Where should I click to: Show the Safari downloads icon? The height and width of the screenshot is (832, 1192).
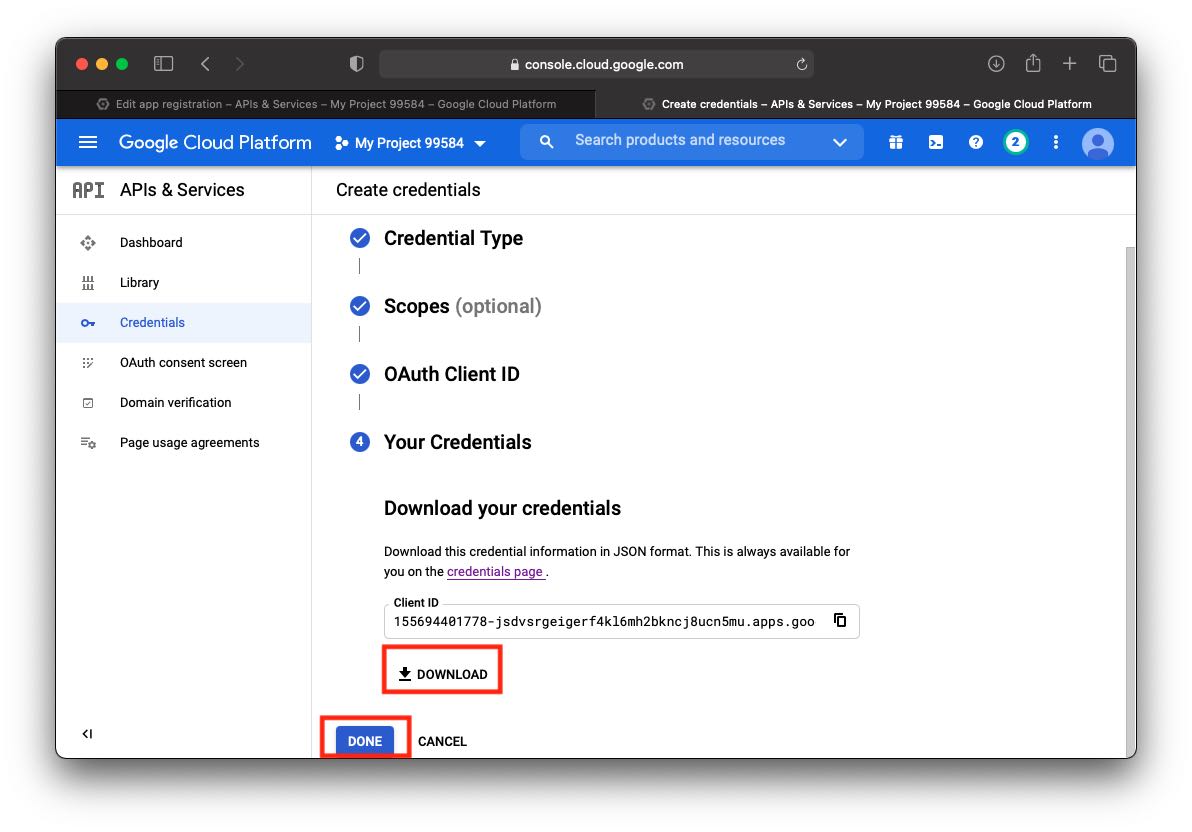[x=996, y=64]
